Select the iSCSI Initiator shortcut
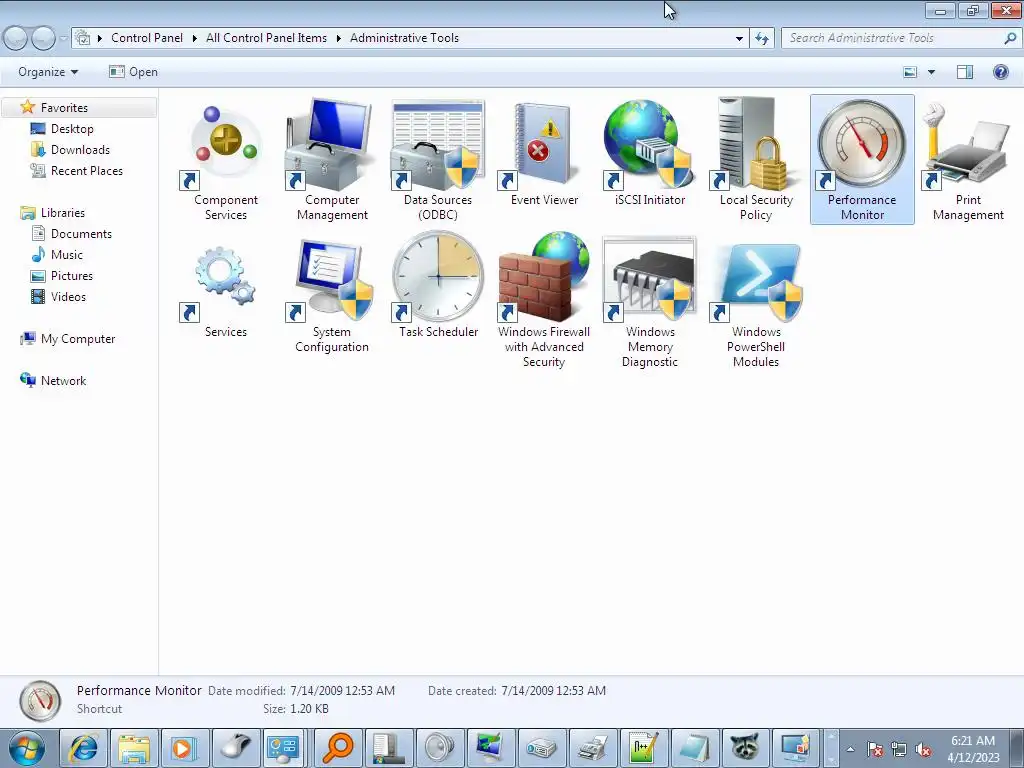1024x768 pixels. [x=650, y=153]
